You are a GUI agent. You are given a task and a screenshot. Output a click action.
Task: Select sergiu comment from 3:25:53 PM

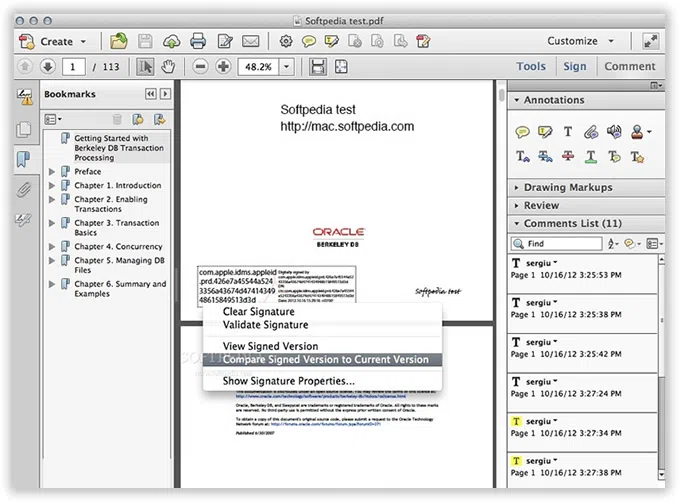[582, 274]
